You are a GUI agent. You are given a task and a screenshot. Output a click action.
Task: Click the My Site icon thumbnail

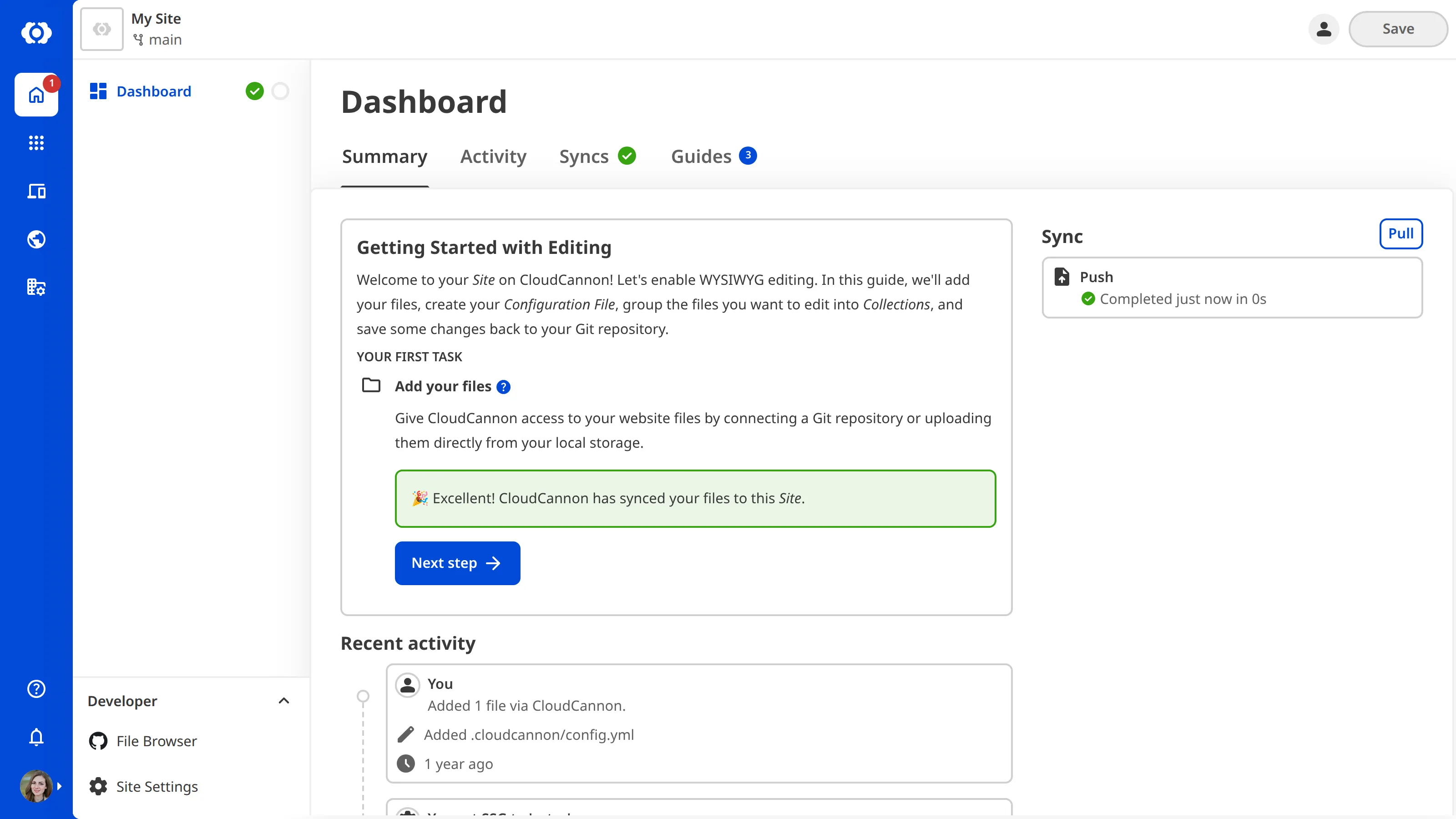102,29
